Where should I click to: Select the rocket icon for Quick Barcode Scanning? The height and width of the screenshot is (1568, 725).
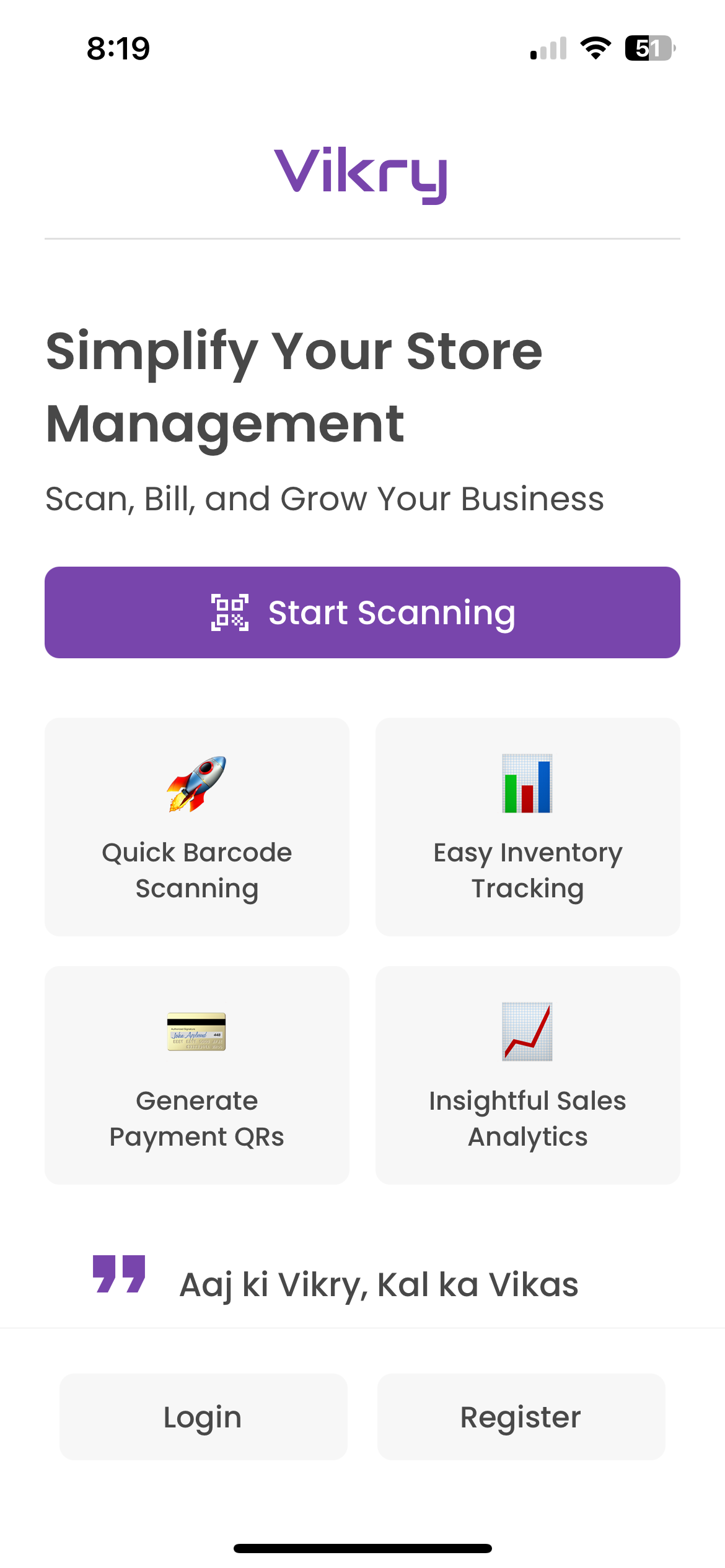[197, 786]
